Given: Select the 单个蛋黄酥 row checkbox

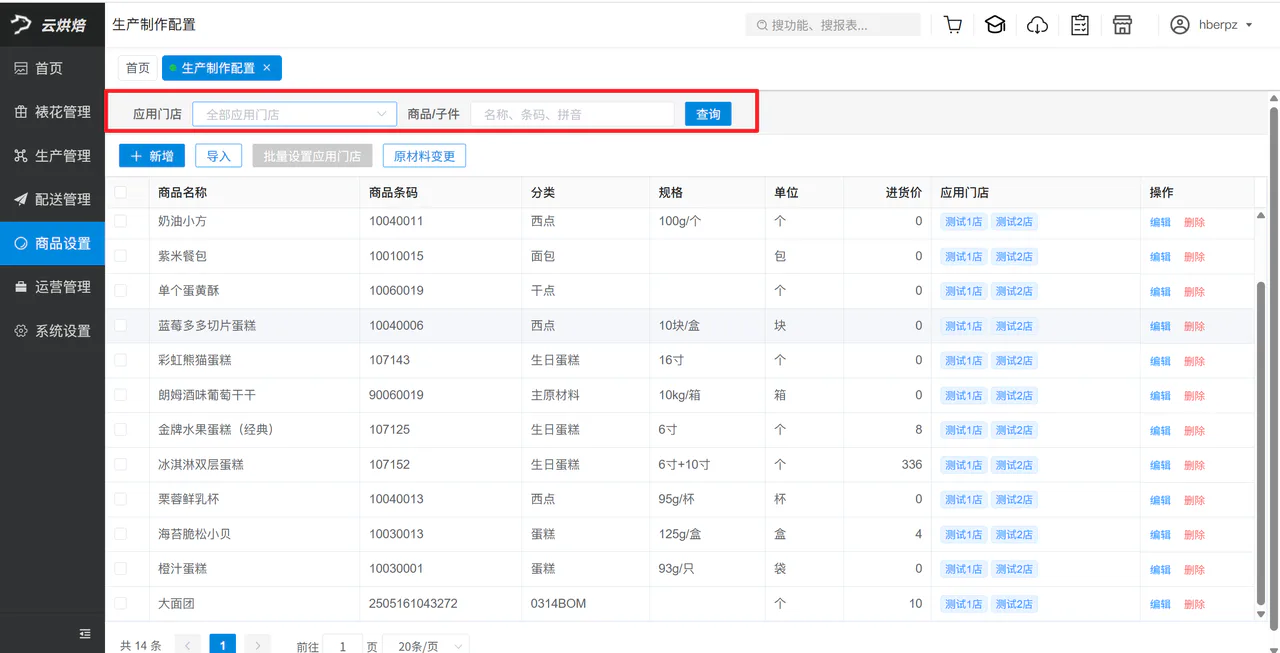Looking at the screenshot, I should pos(121,291).
